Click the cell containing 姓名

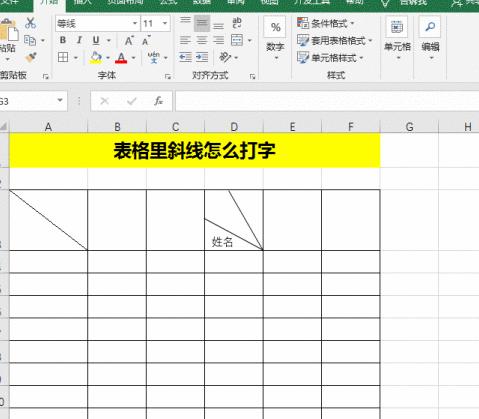234,220
